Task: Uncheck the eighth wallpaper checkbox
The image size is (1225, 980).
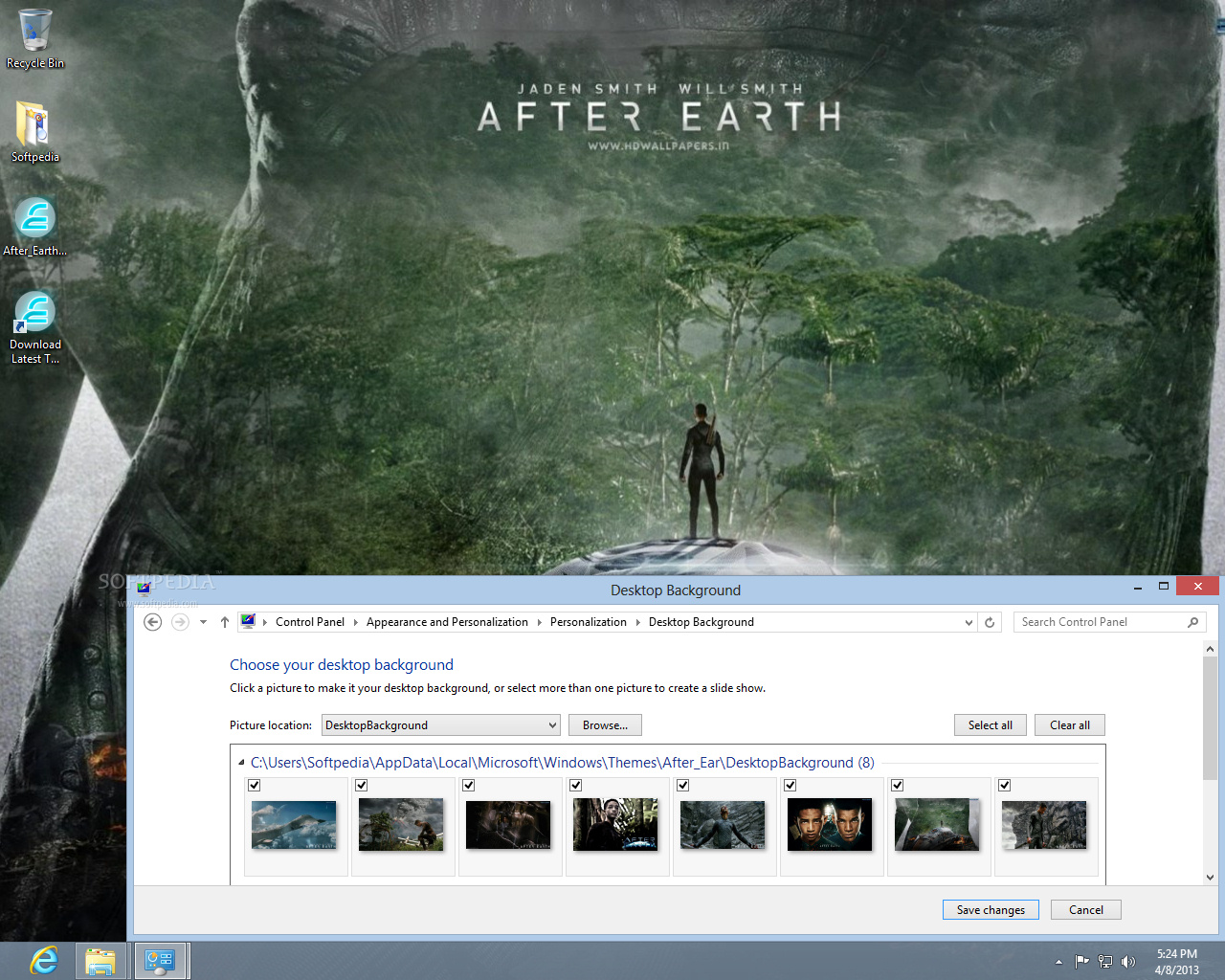Action: click(x=1005, y=785)
